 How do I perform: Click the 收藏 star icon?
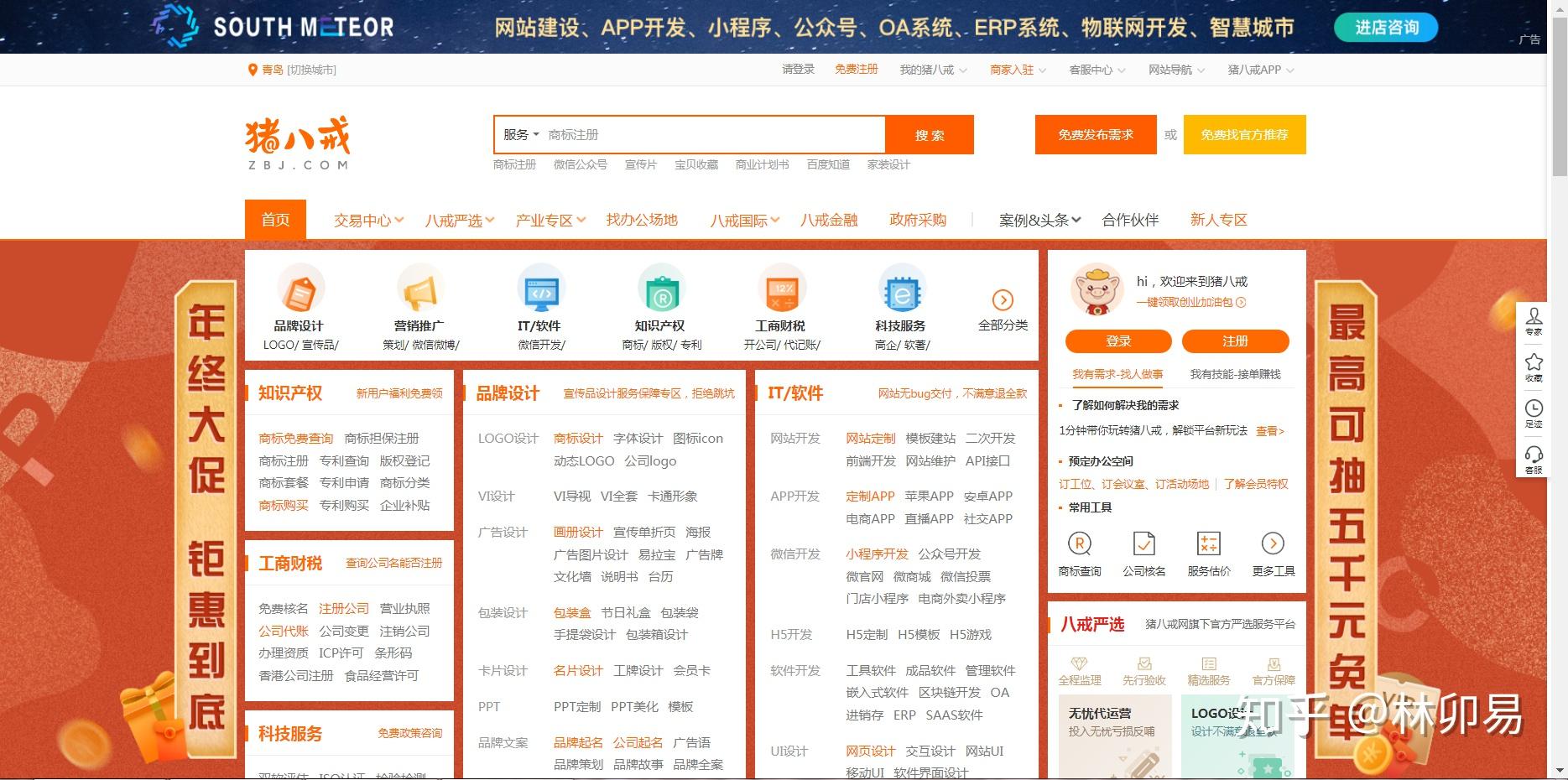point(1534,362)
